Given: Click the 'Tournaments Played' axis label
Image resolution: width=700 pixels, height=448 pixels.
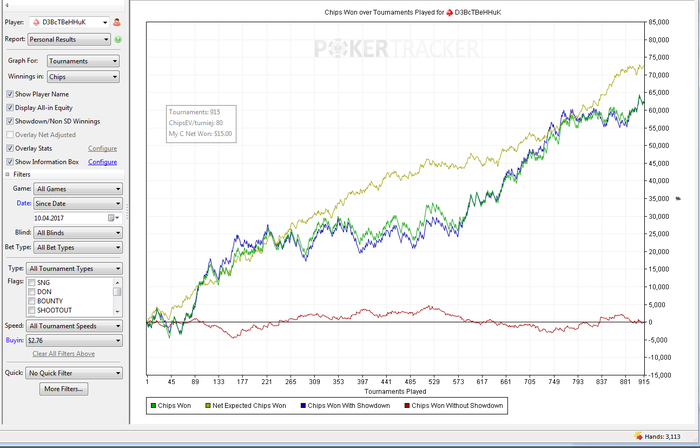Looking at the screenshot, I should (x=395, y=391).
